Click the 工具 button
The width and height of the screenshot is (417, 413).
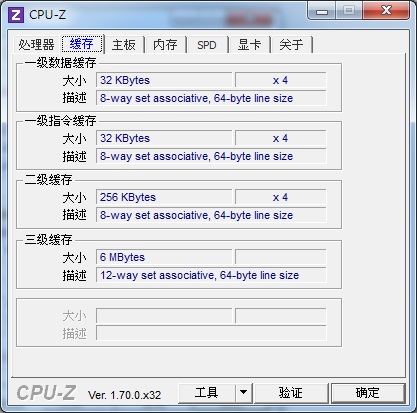207,393
